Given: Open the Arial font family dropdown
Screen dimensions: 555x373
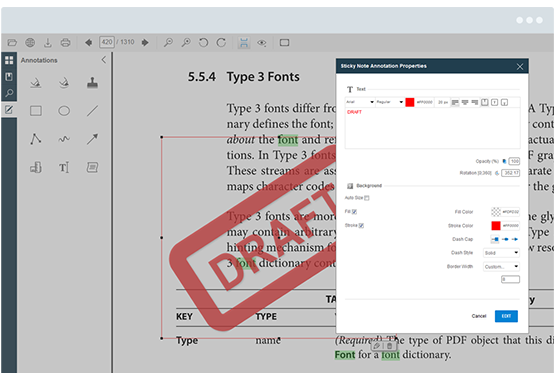Looking at the screenshot, I should [x=360, y=102].
